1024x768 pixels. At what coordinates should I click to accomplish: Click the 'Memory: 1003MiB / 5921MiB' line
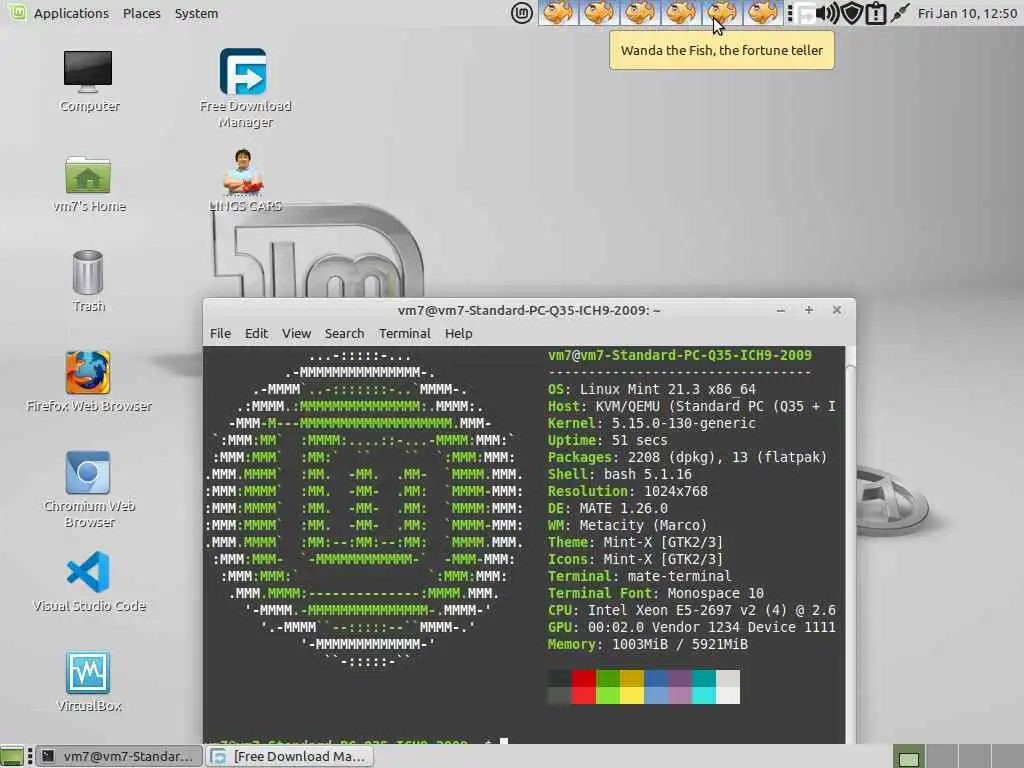point(647,644)
